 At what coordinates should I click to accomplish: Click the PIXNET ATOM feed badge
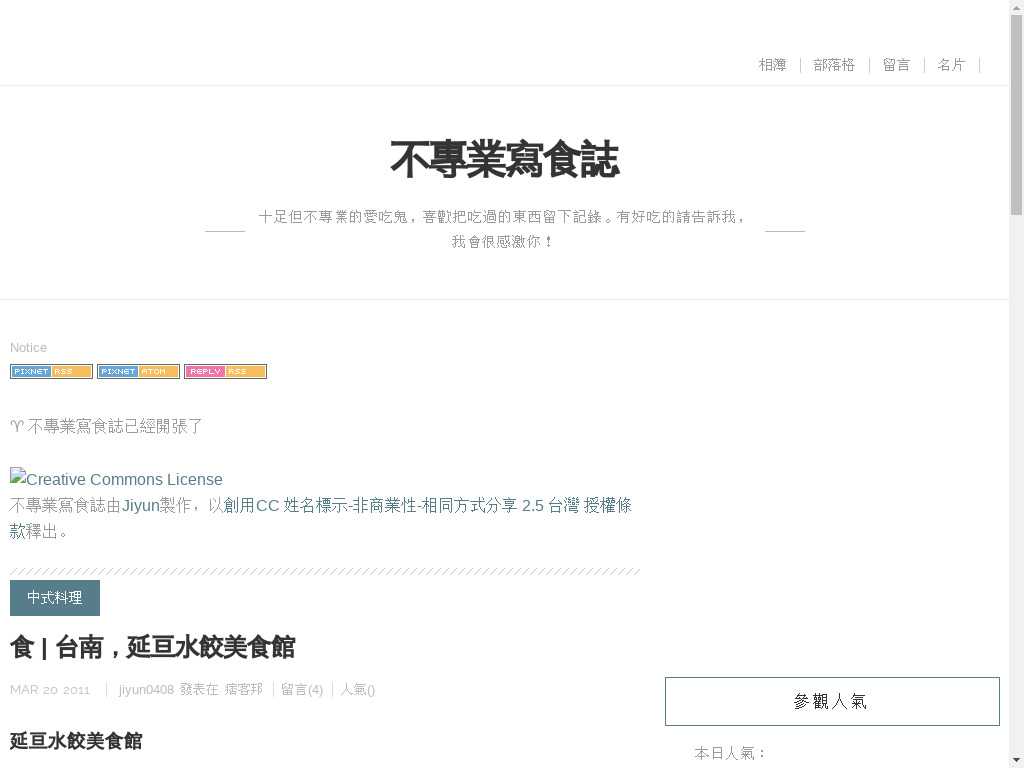(x=138, y=371)
